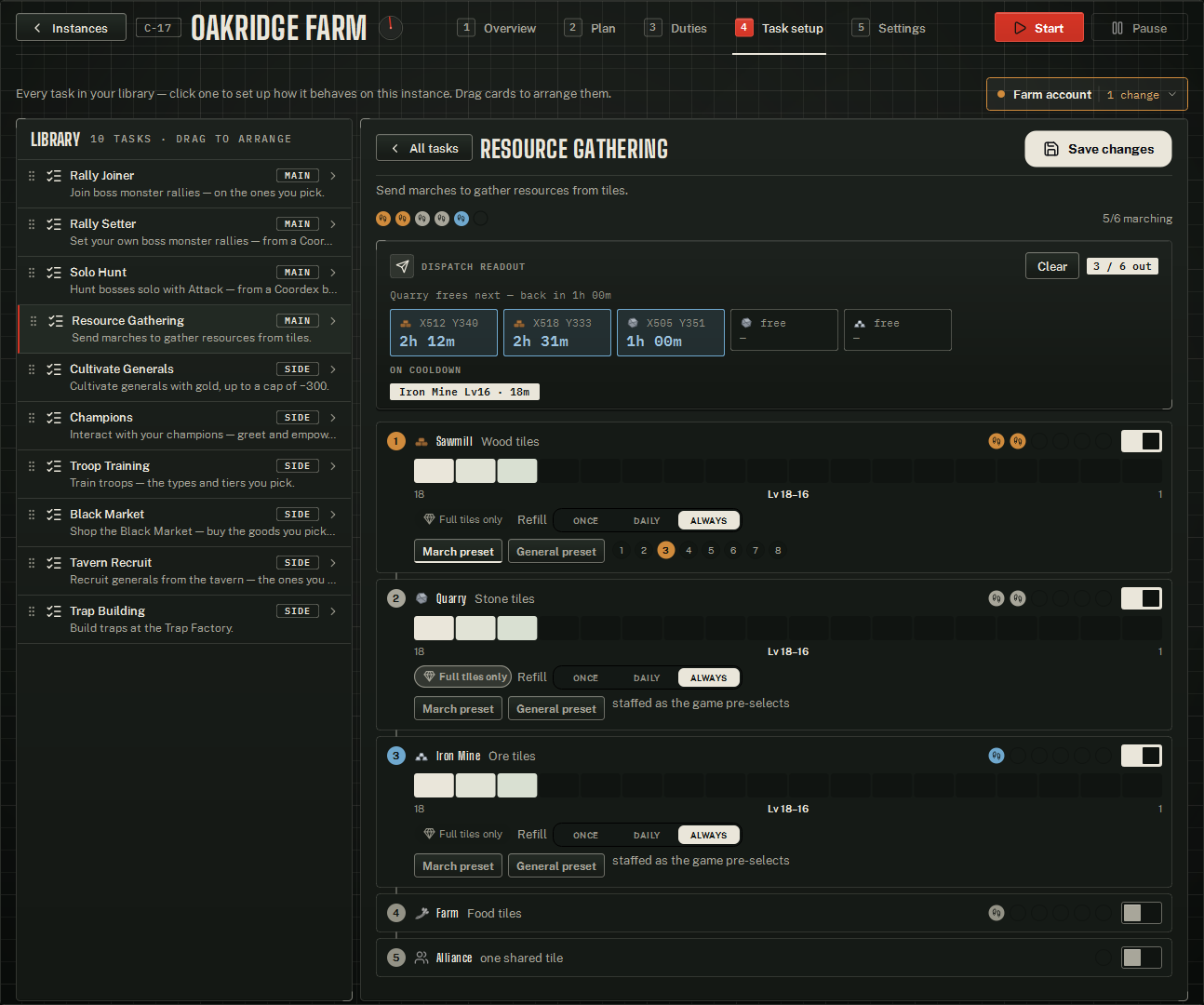Expand the Rally Joiner task chevron
1204x1005 pixels.
333,176
